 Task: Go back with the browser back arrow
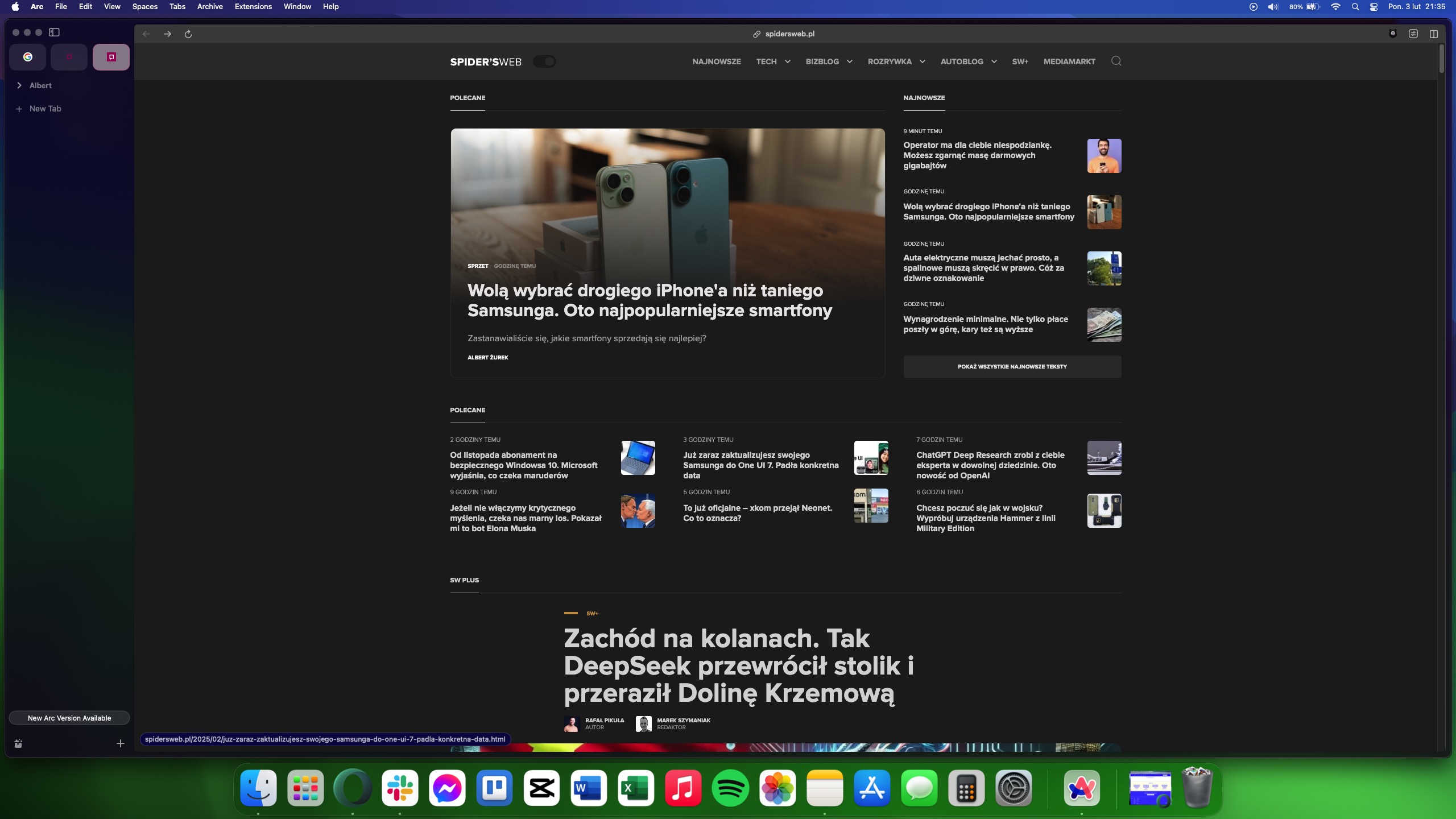tap(146, 34)
